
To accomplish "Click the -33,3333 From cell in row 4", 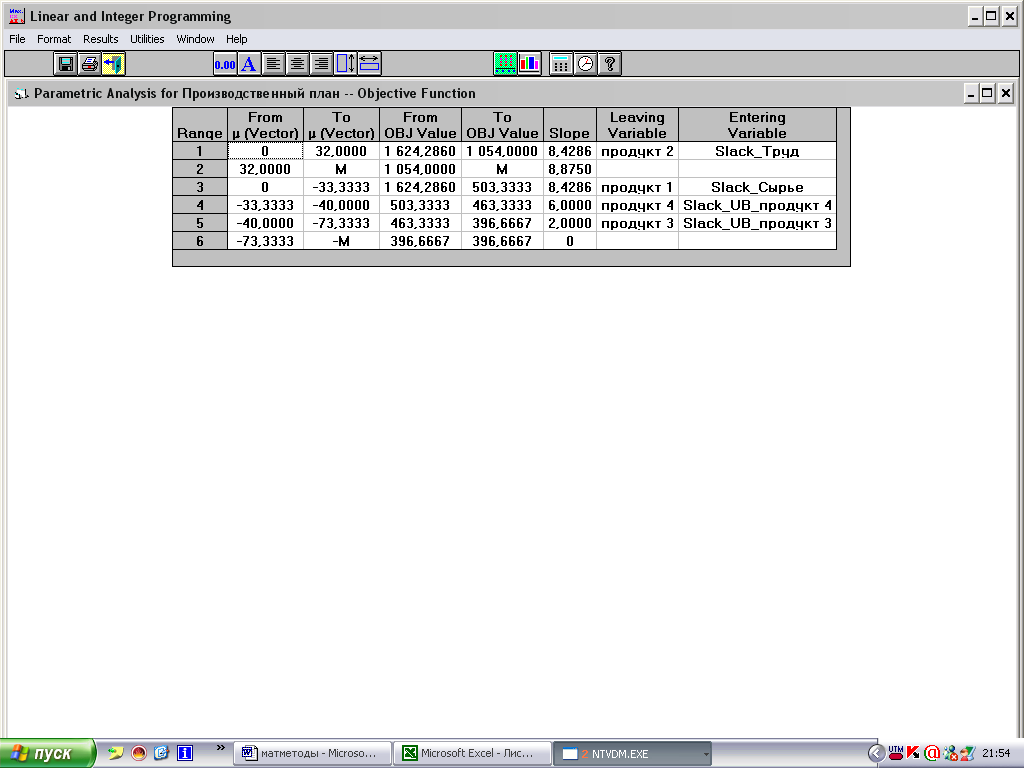I will click(265, 205).
